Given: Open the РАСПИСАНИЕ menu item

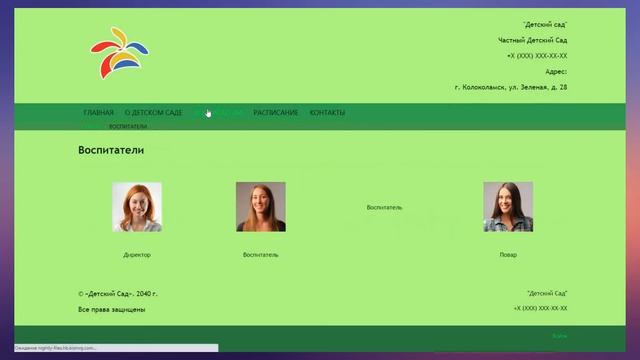Looking at the screenshot, I should click(x=276, y=113).
